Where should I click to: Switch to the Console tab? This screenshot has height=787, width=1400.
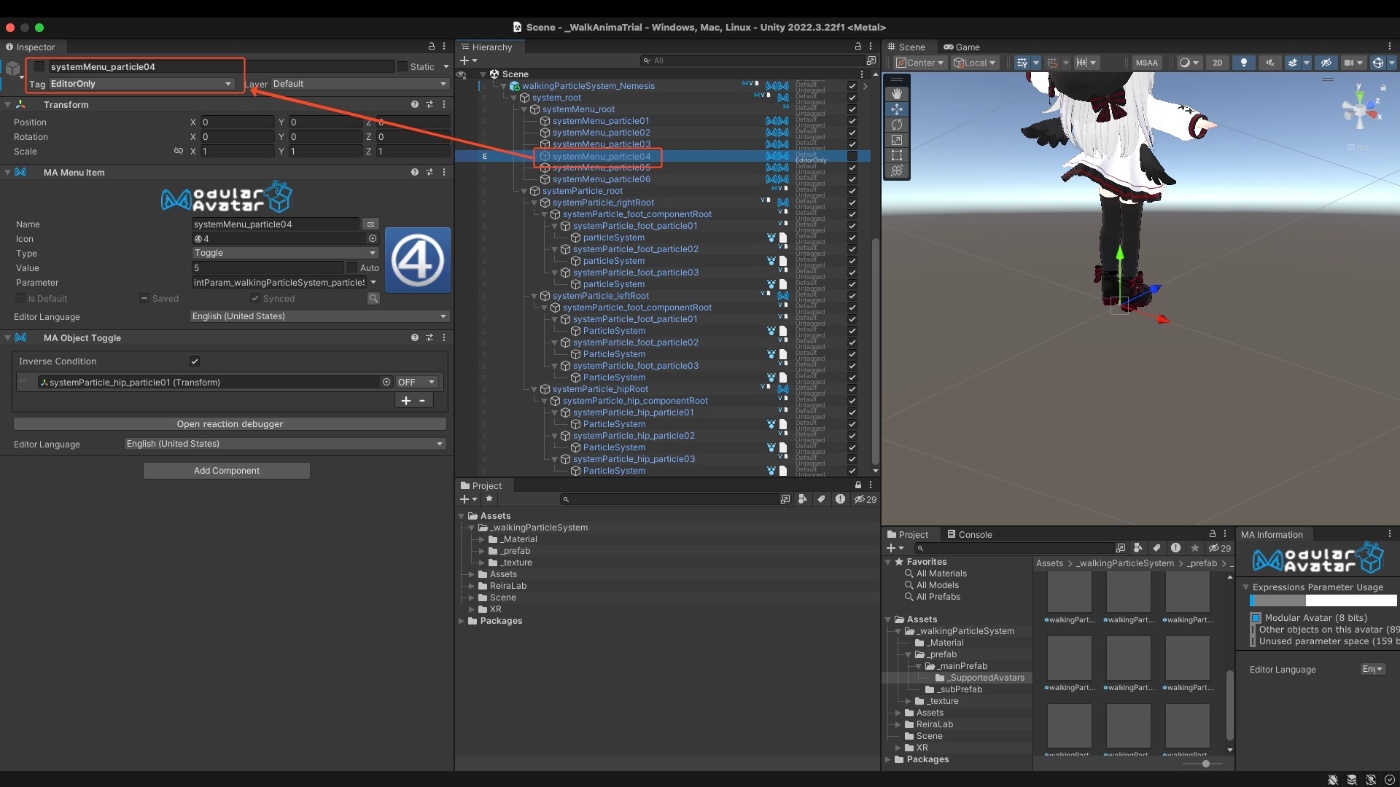(x=969, y=535)
